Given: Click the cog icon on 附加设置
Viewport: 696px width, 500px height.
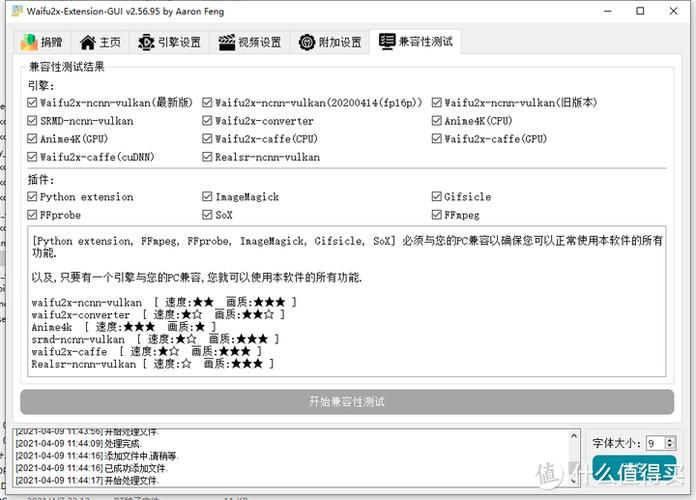Looking at the screenshot, I should [307, 43].
